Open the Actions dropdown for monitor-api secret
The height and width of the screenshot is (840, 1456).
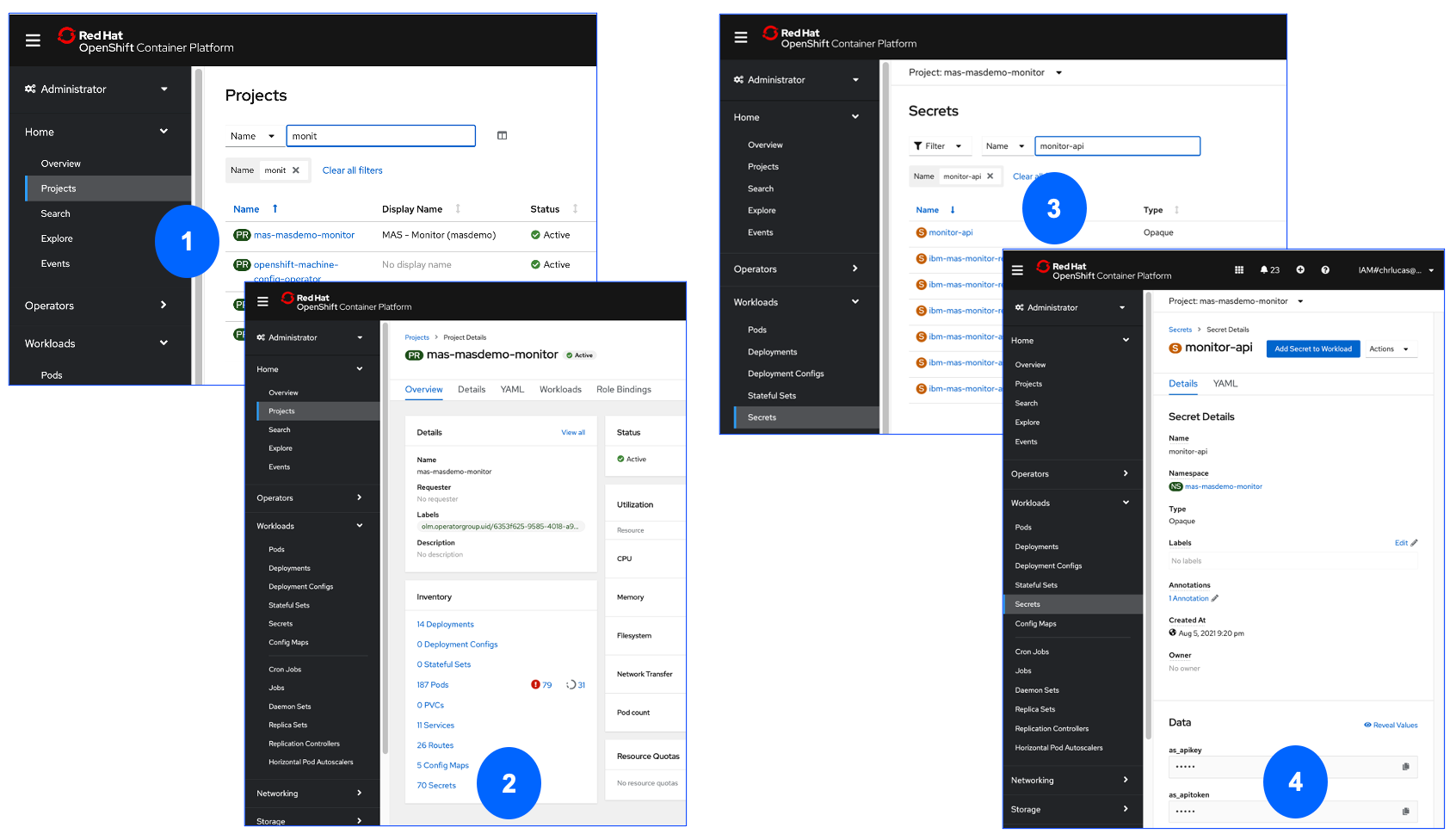[x=1389, y=349]
